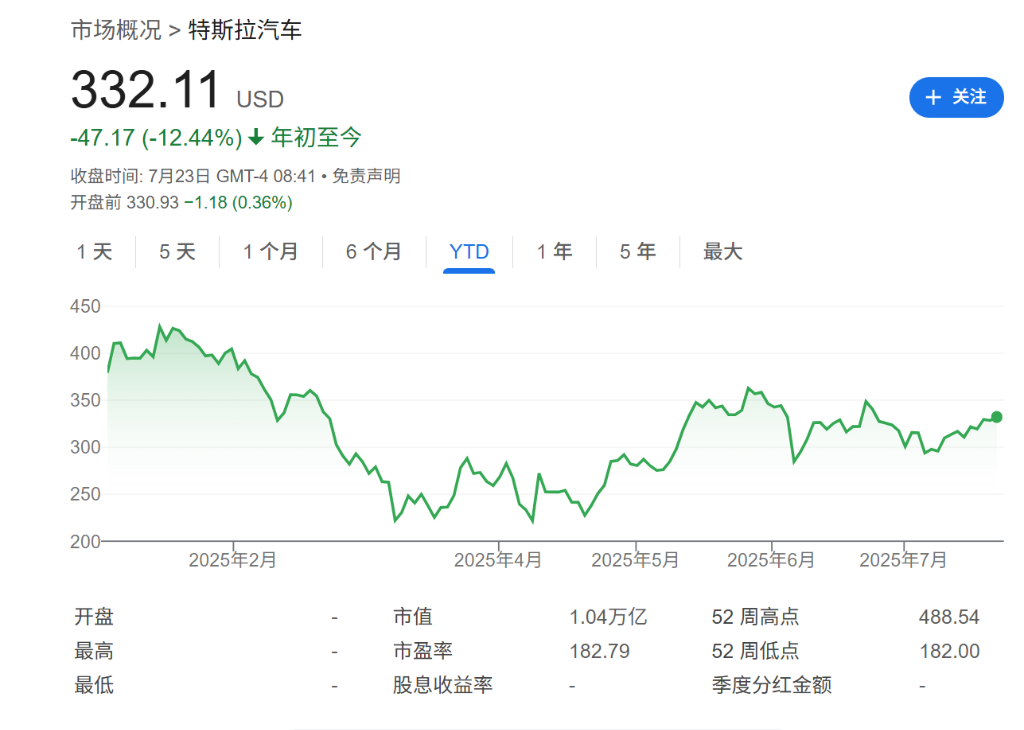Click the 2025年5月 axis label
This screenshot has width=1024, height=730.
click(x=635, y=560)
